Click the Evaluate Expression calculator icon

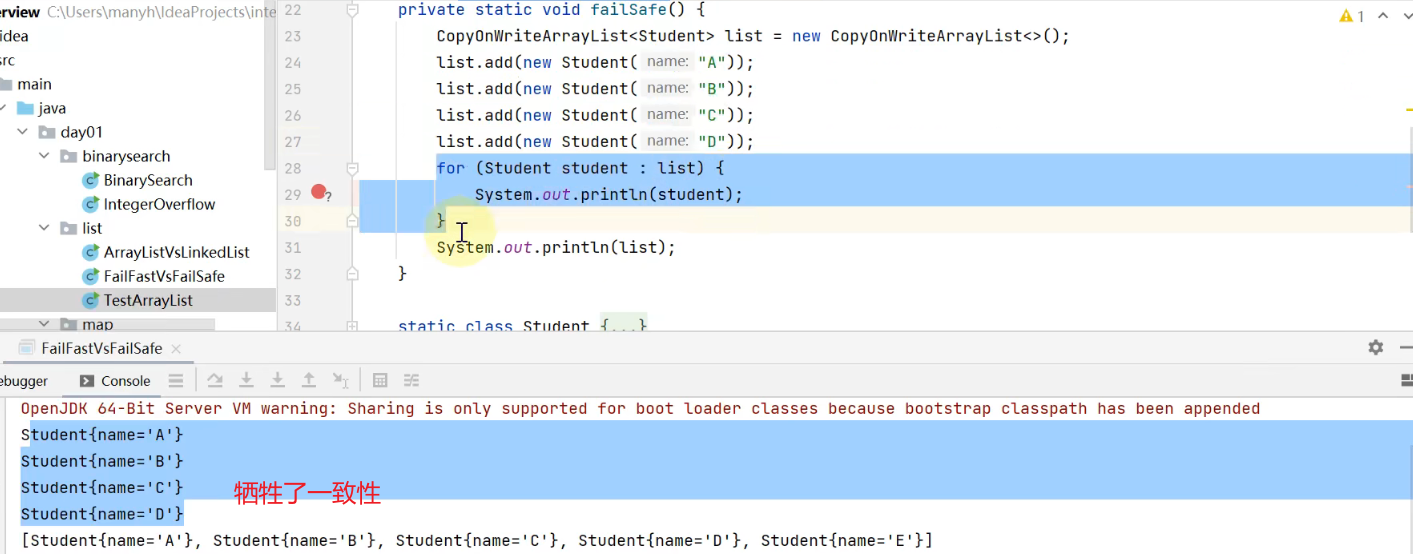(380, 380)
